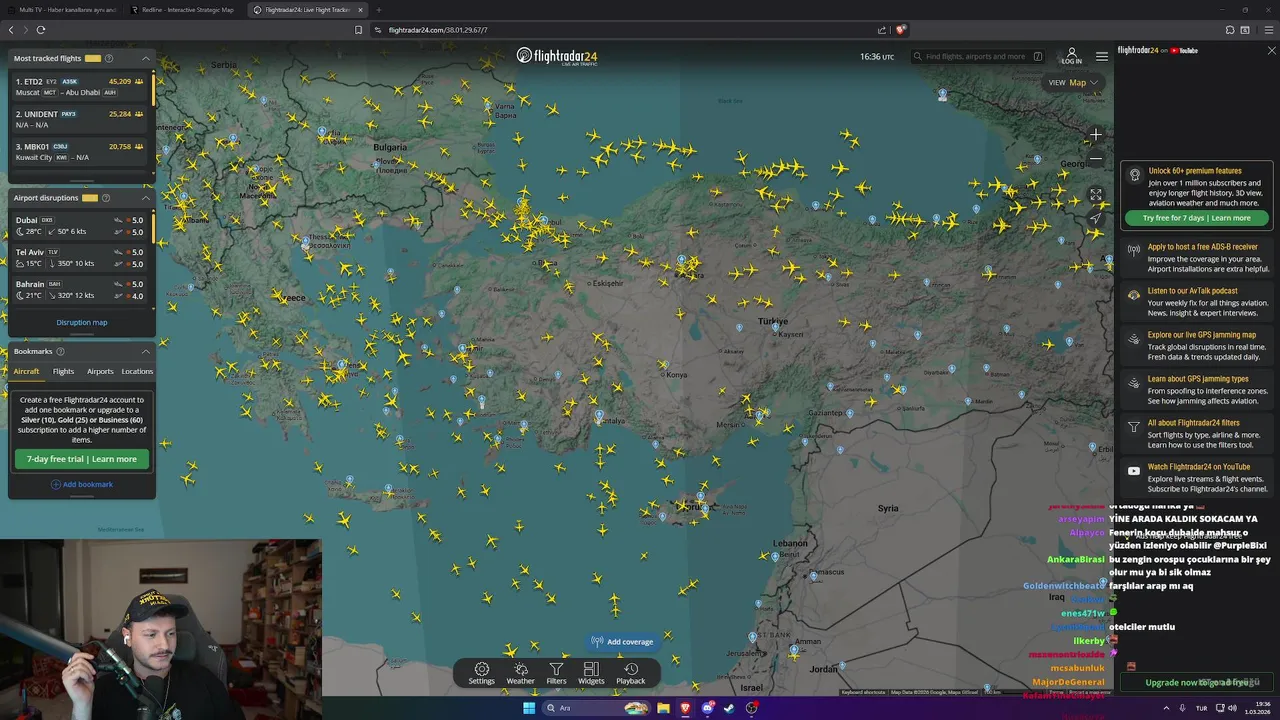Bookmark this page in address bar
Screen dimensions: 1280x720
[358, 30]
